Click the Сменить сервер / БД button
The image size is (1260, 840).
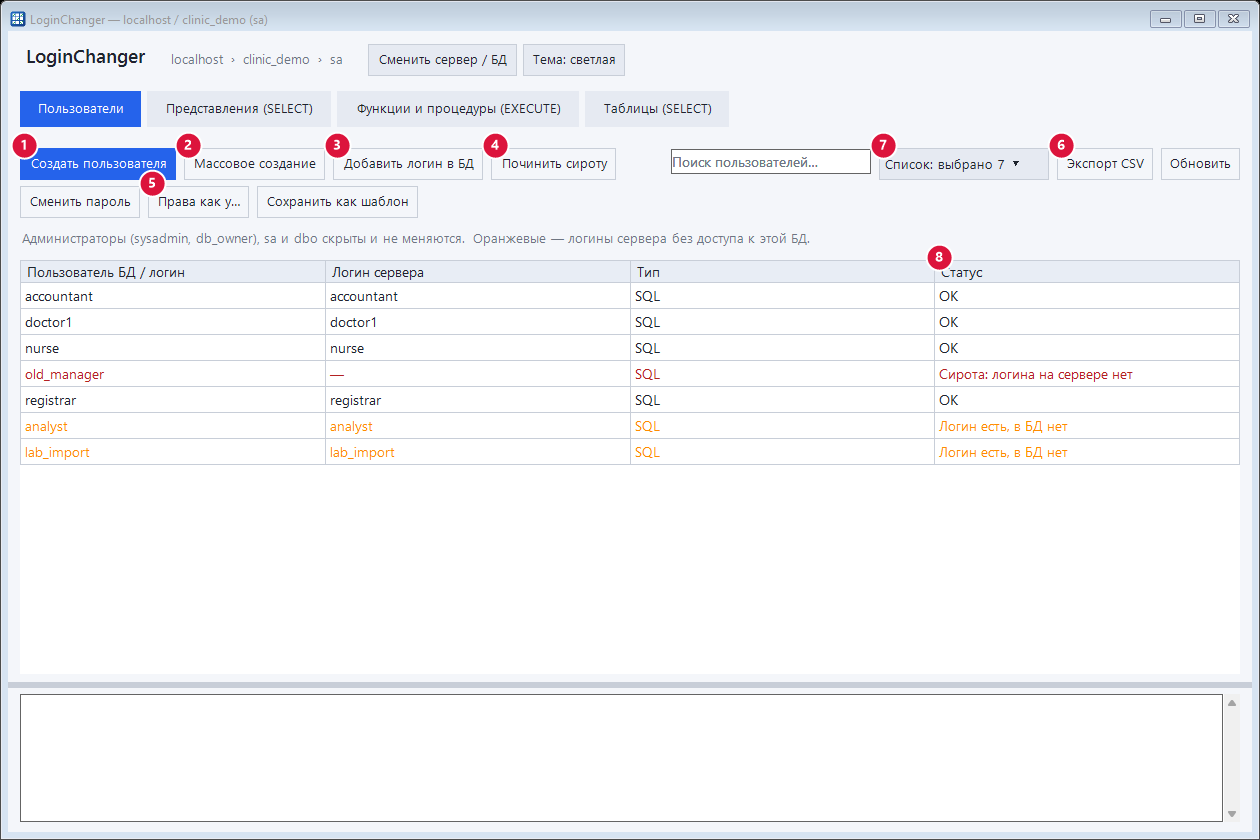coord(442,60)
